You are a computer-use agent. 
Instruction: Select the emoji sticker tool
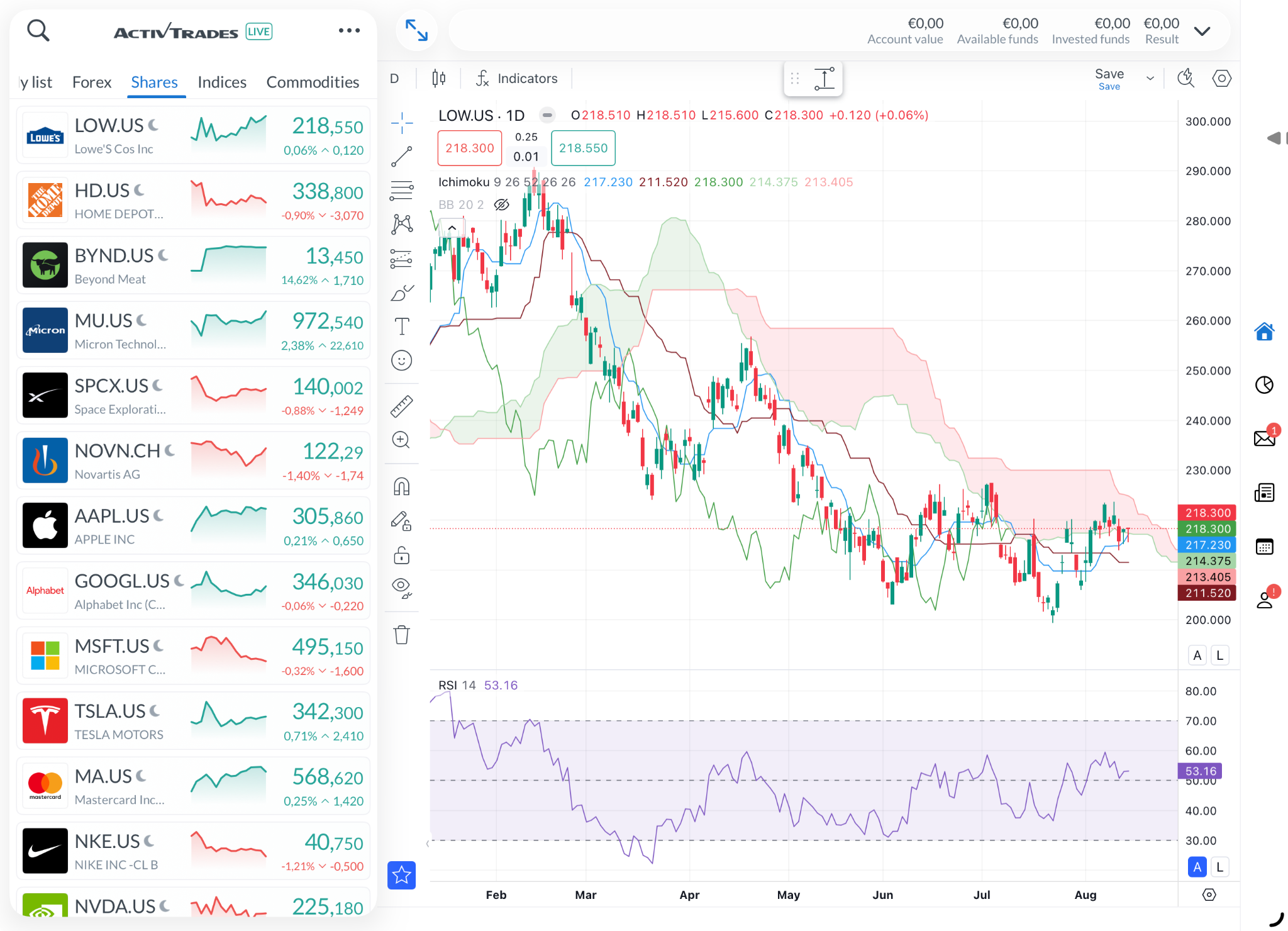402,360
